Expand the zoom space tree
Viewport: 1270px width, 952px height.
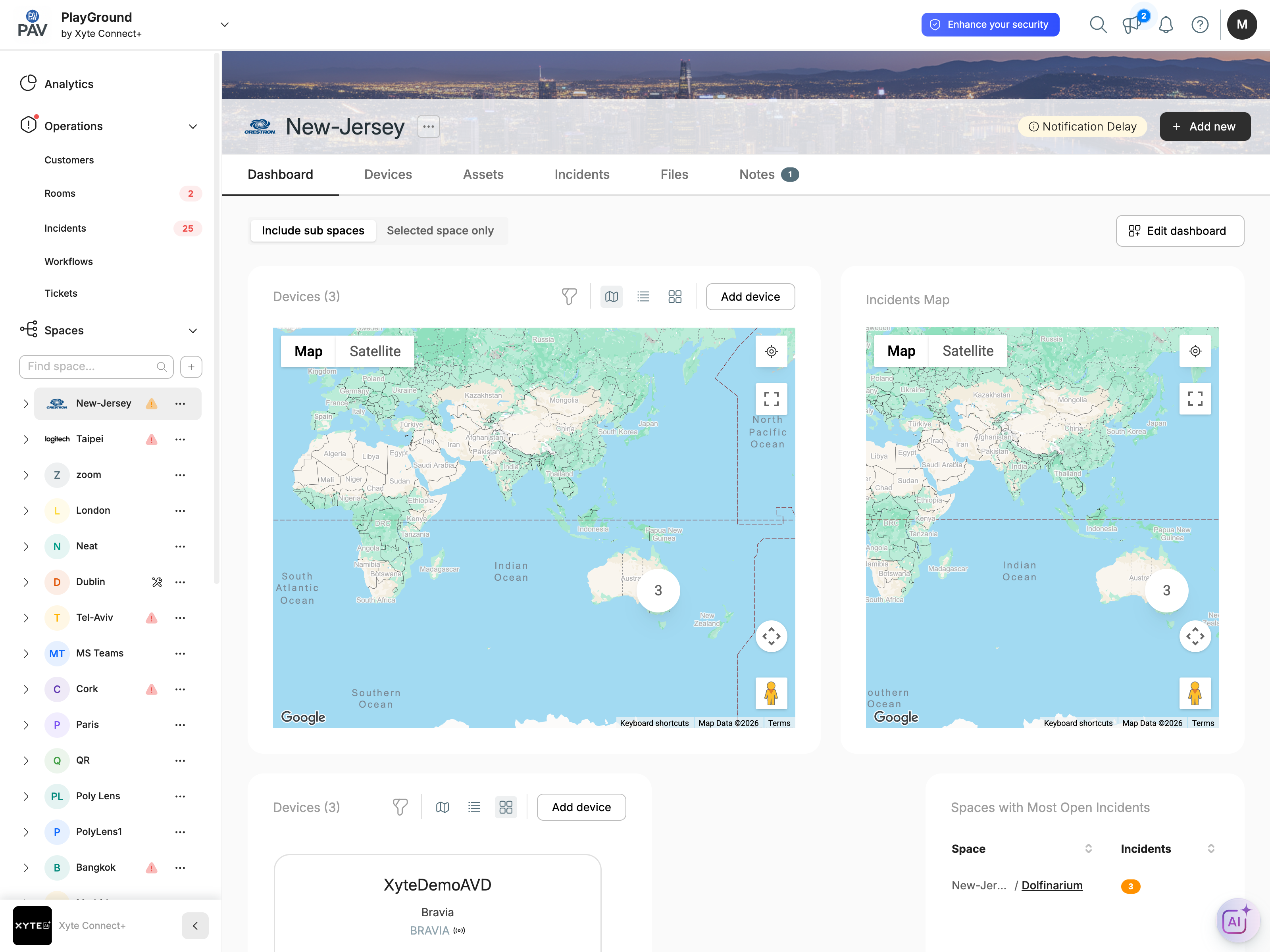coord(26,475)
